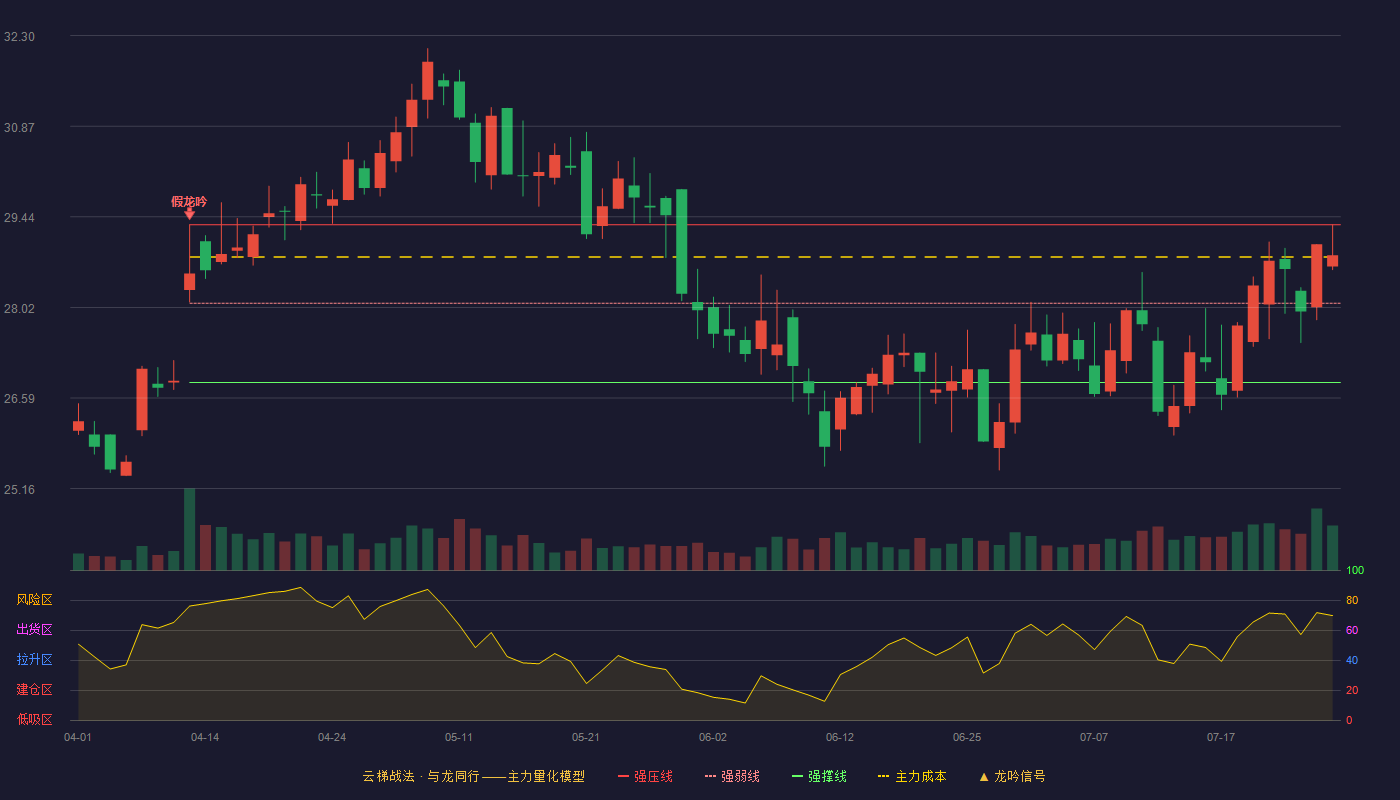Select the 拉升区 zone label
The width and height of the screenshot is (1400, 800).
35,660
